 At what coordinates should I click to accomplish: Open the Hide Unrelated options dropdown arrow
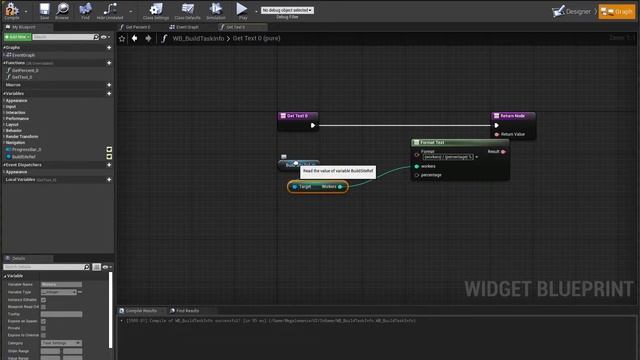pos(131,11)
